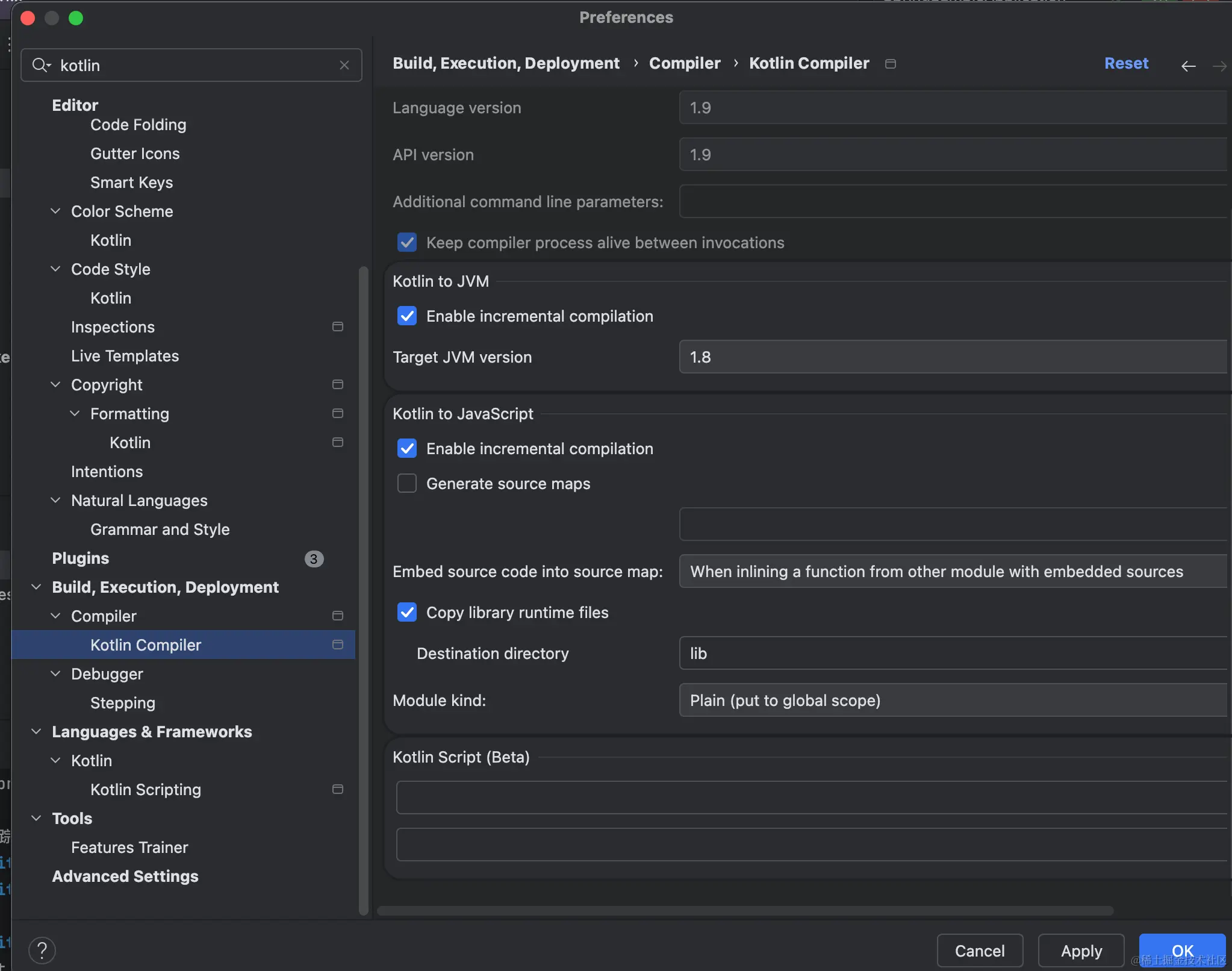
Task: Enable Generate source maps checkbox
Action: [x=407, y=484]
